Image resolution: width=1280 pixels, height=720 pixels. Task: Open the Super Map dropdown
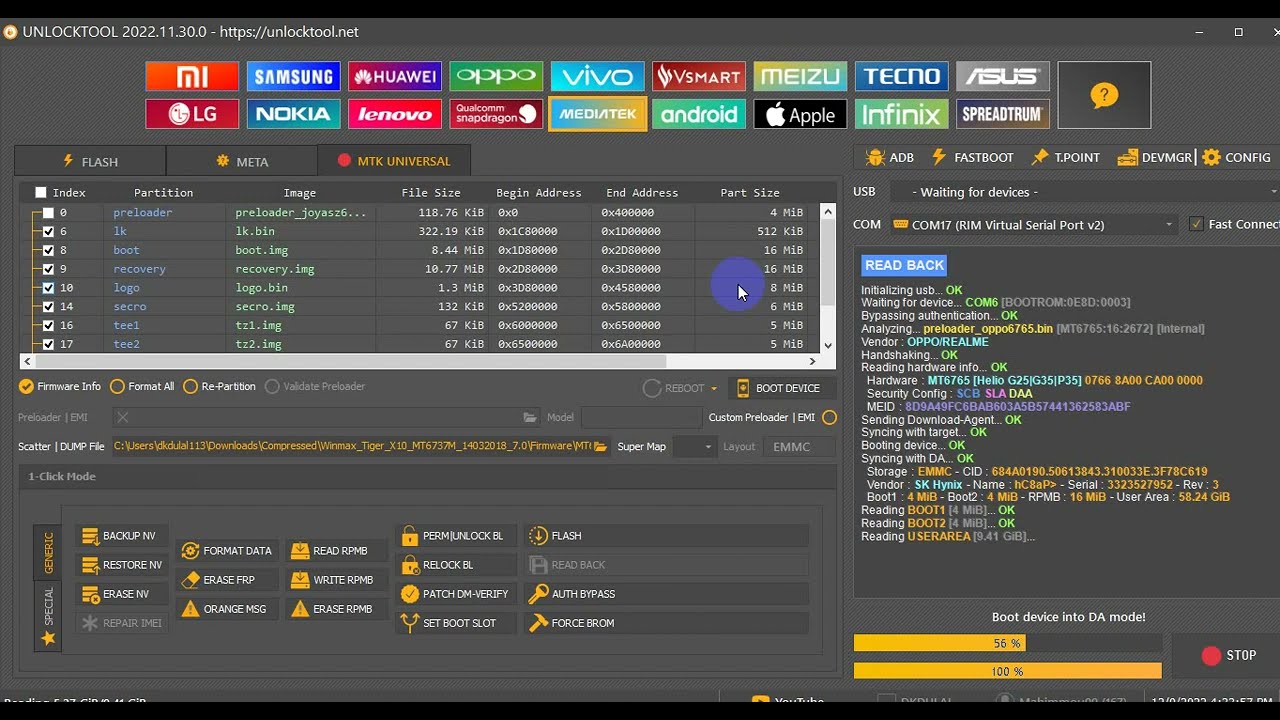coord(693,446)
